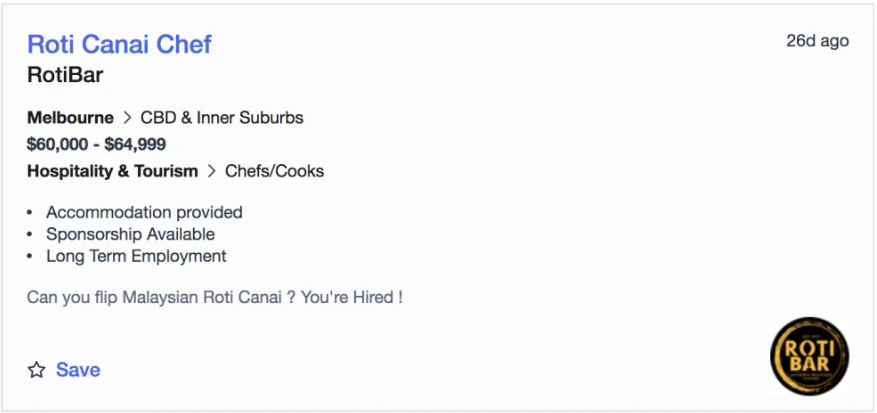Image resolution: width=877 pixels, height=413 pixels.
Task: Click the $60,000 - $64,999 salary text
Action: point(96,145)
